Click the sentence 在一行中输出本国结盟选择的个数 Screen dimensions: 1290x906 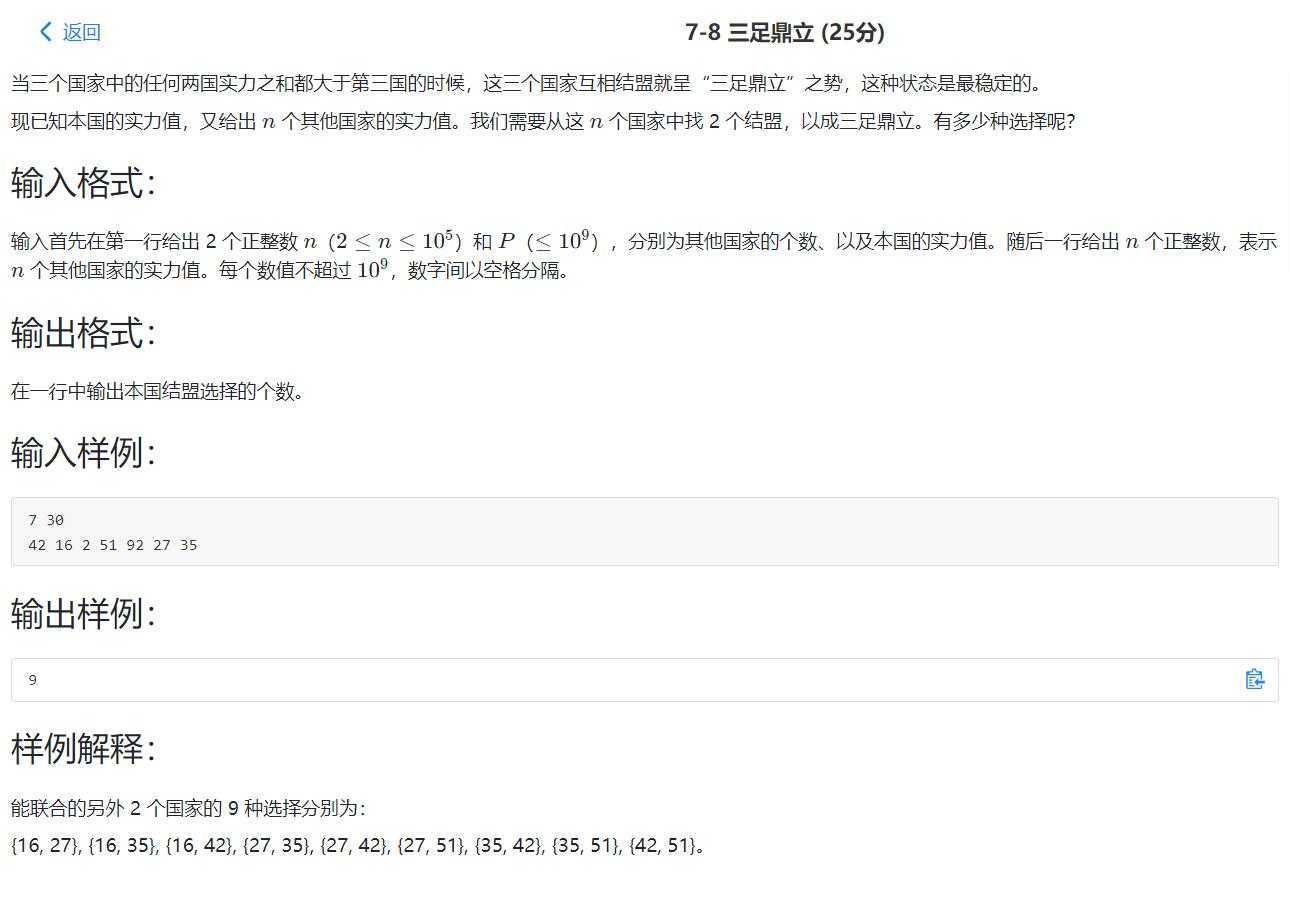click(157, 391)
